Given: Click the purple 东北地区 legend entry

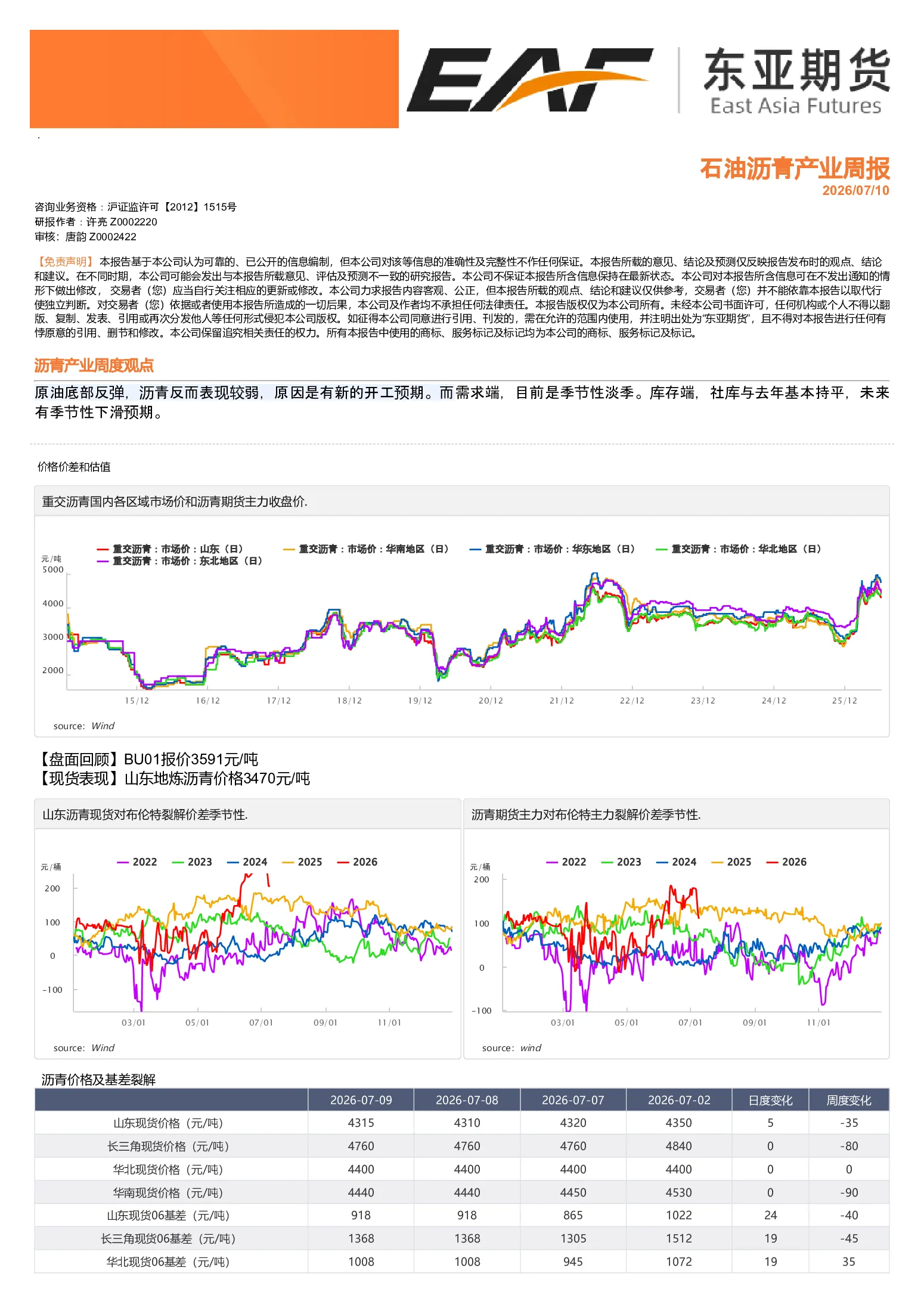Looking at the screenshot, I should (179, 561).
